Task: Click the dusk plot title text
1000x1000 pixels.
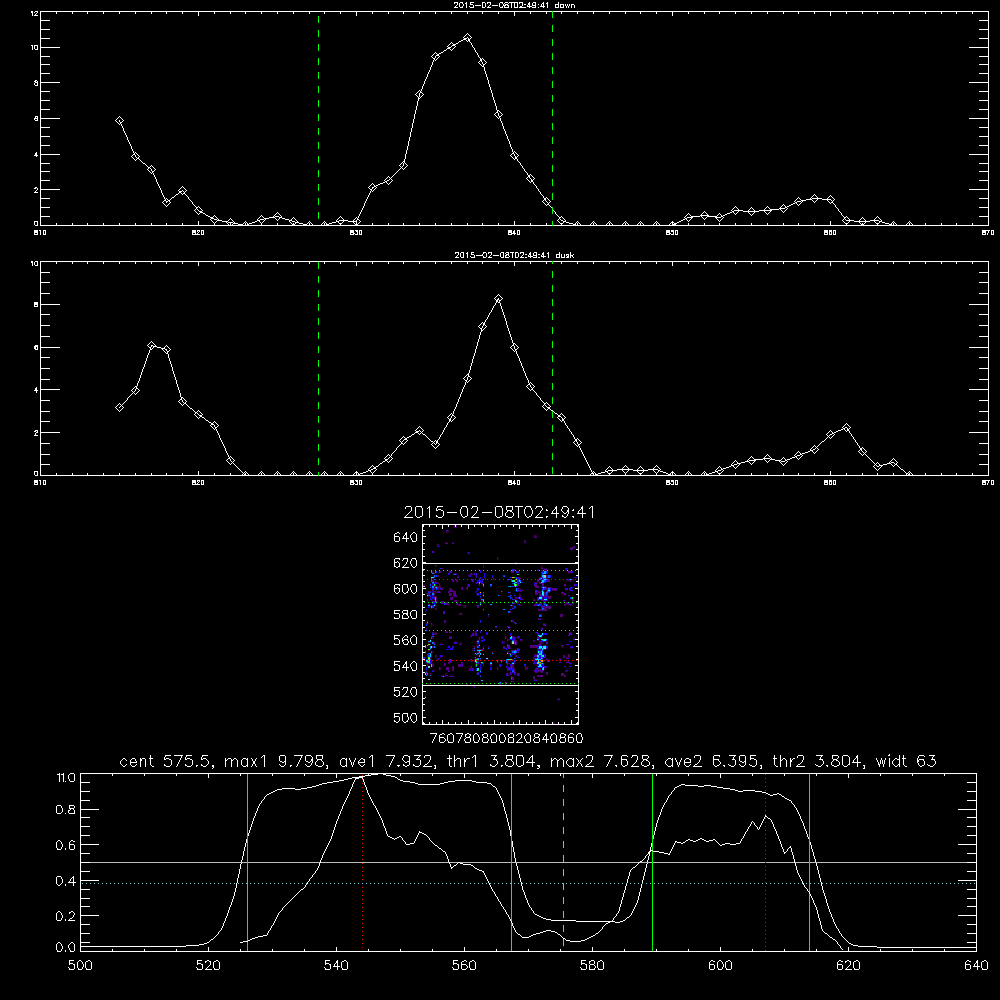Action: (514, 255)
